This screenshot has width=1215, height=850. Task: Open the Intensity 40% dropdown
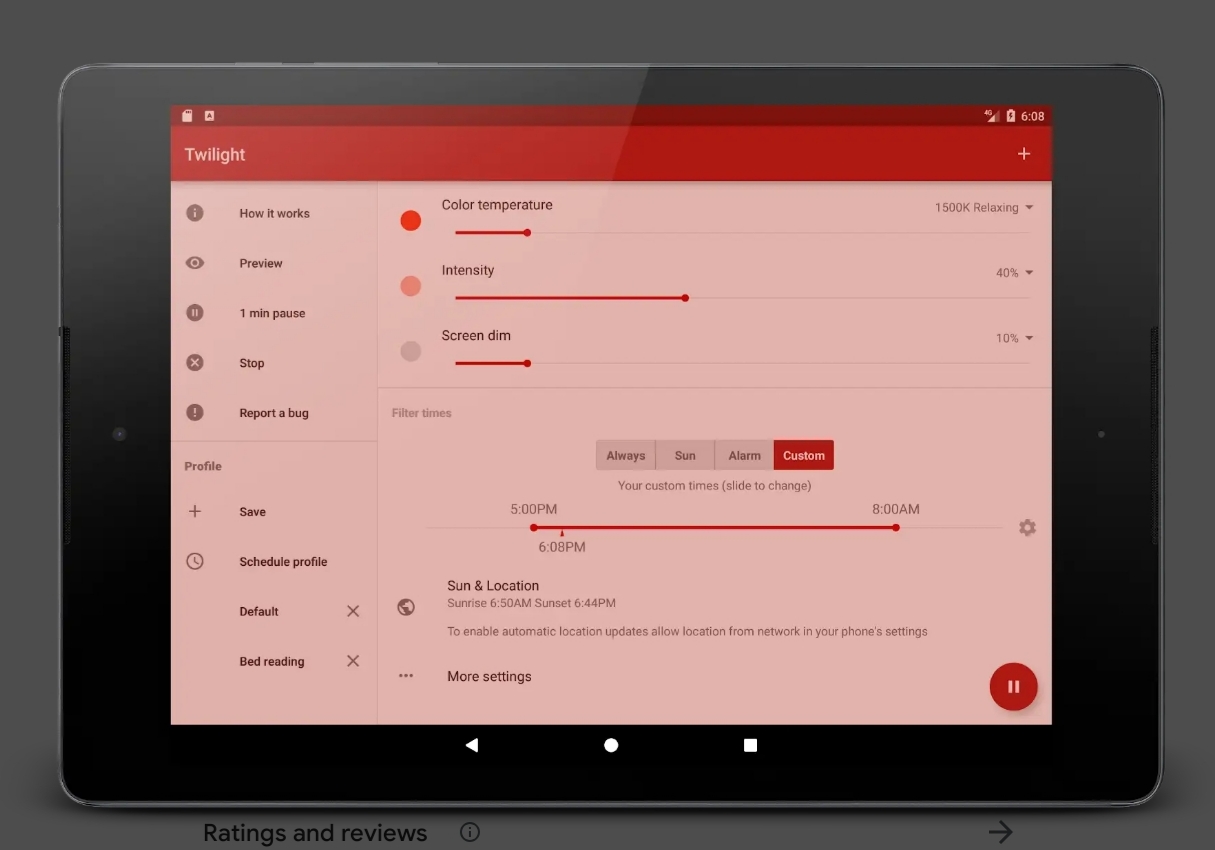[1014, 273]
